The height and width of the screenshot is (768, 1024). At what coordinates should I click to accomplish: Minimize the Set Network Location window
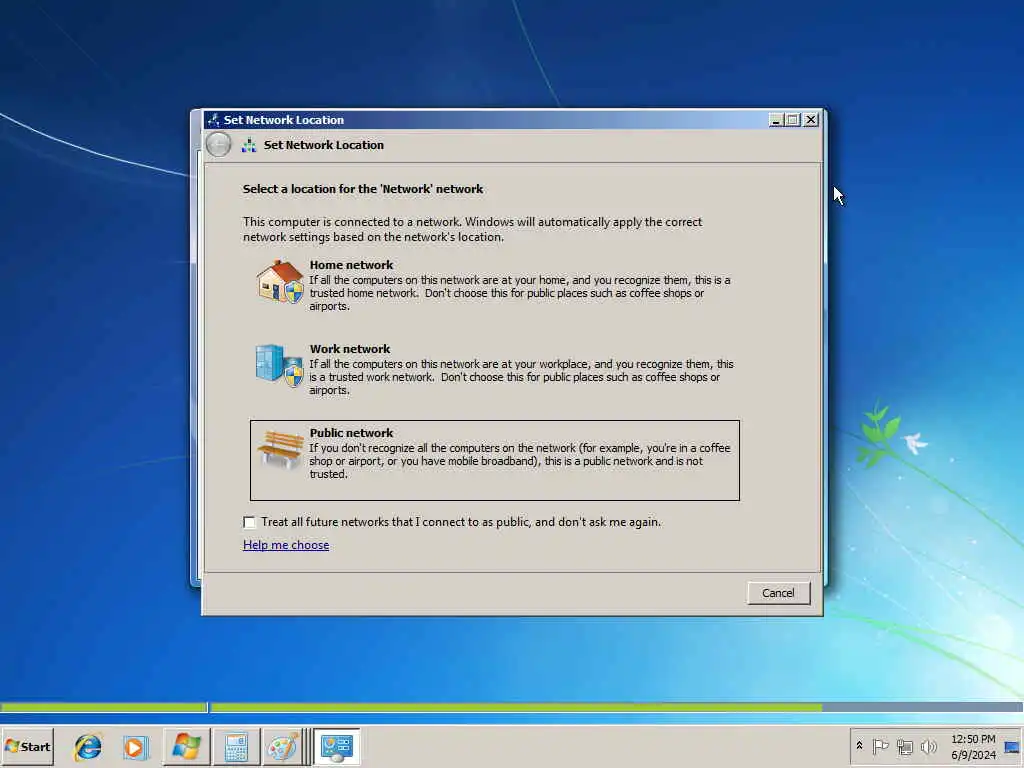[x=775, y=120]
